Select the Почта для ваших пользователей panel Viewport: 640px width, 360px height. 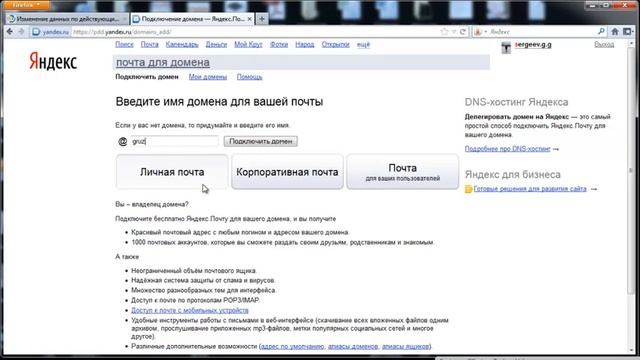tap(402, 172)
